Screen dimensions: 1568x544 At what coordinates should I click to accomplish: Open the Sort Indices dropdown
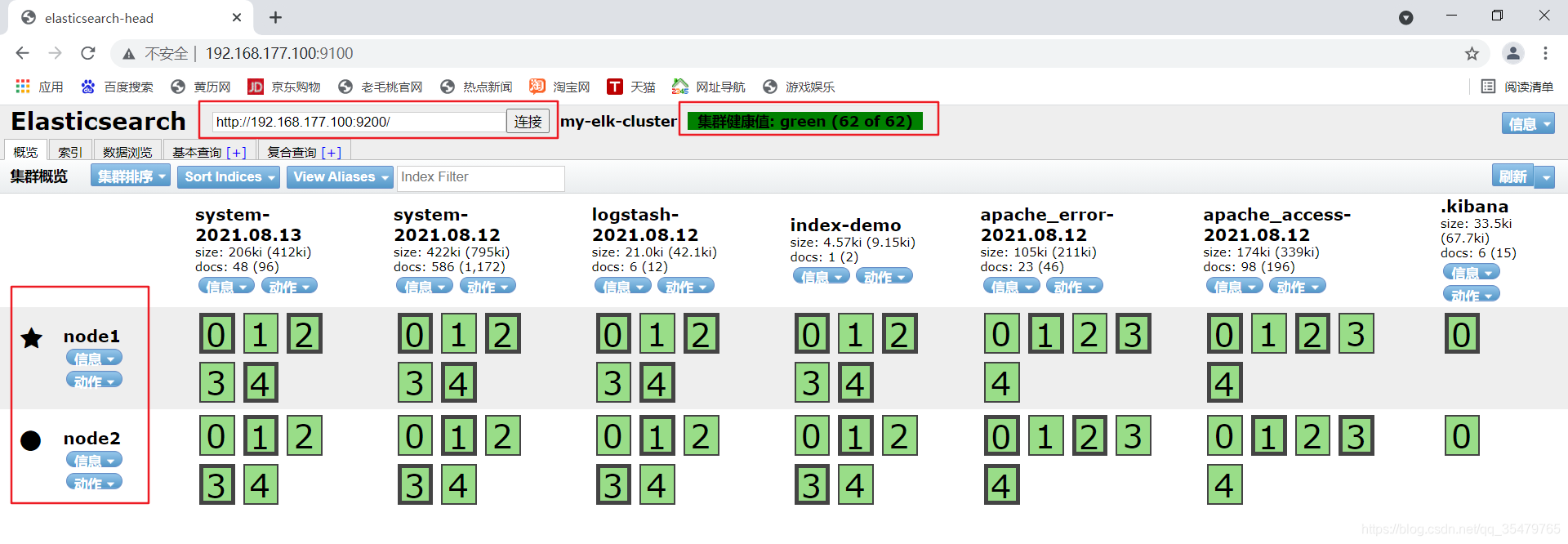point(229,176)
